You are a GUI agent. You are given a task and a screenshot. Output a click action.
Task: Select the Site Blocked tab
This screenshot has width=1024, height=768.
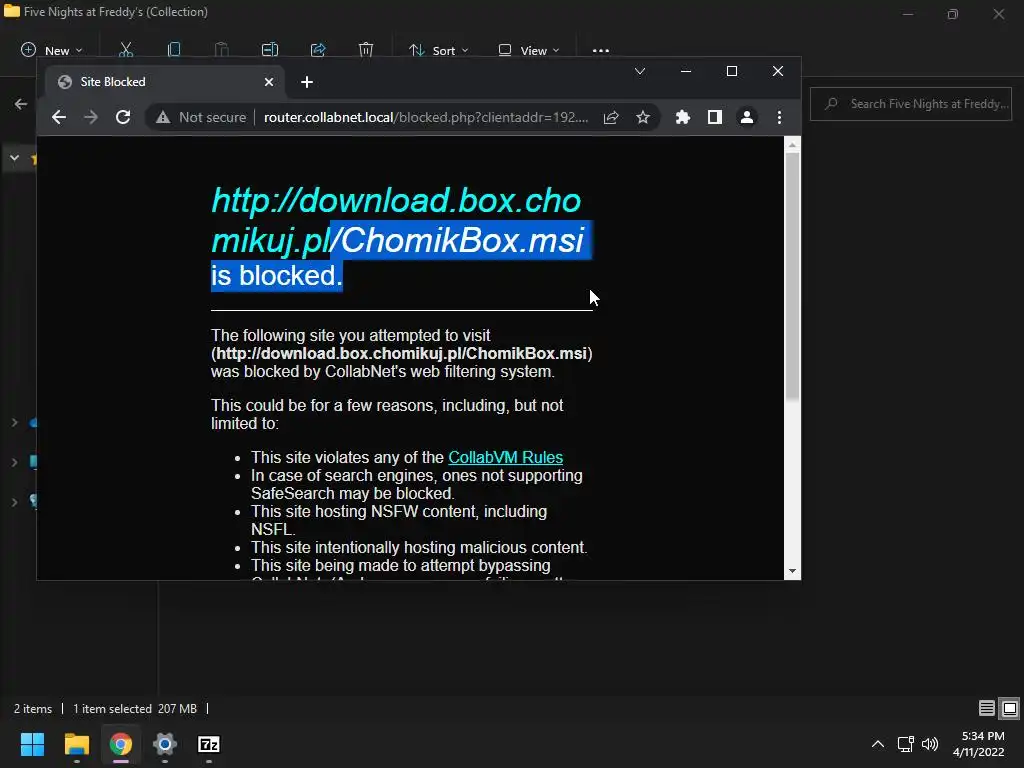pyautogui.click(x=165, y=82)
